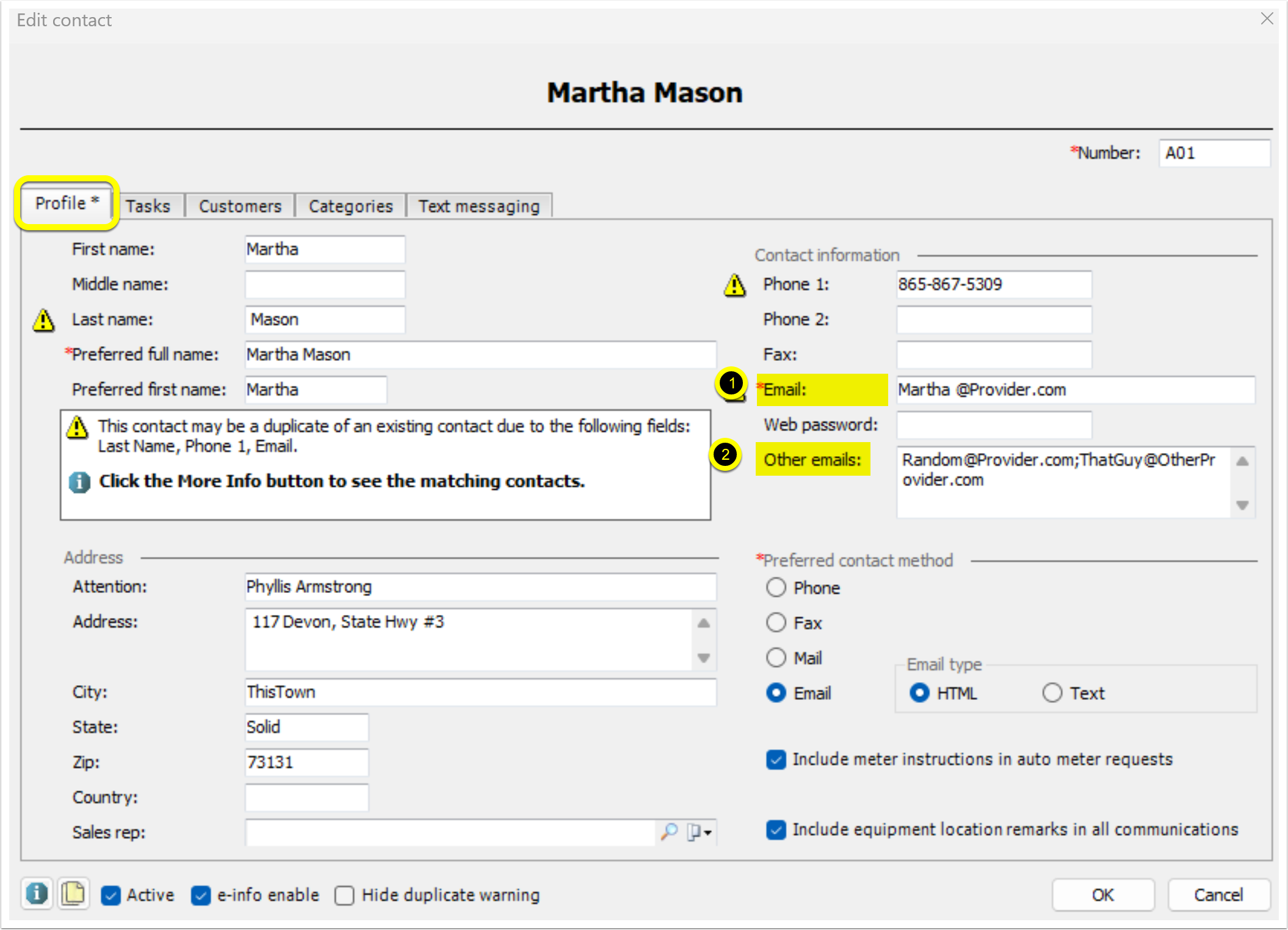Screen dimensions: 1288x930
Task: Open the Text messaging tab
Action: click(x=479, y=206)
